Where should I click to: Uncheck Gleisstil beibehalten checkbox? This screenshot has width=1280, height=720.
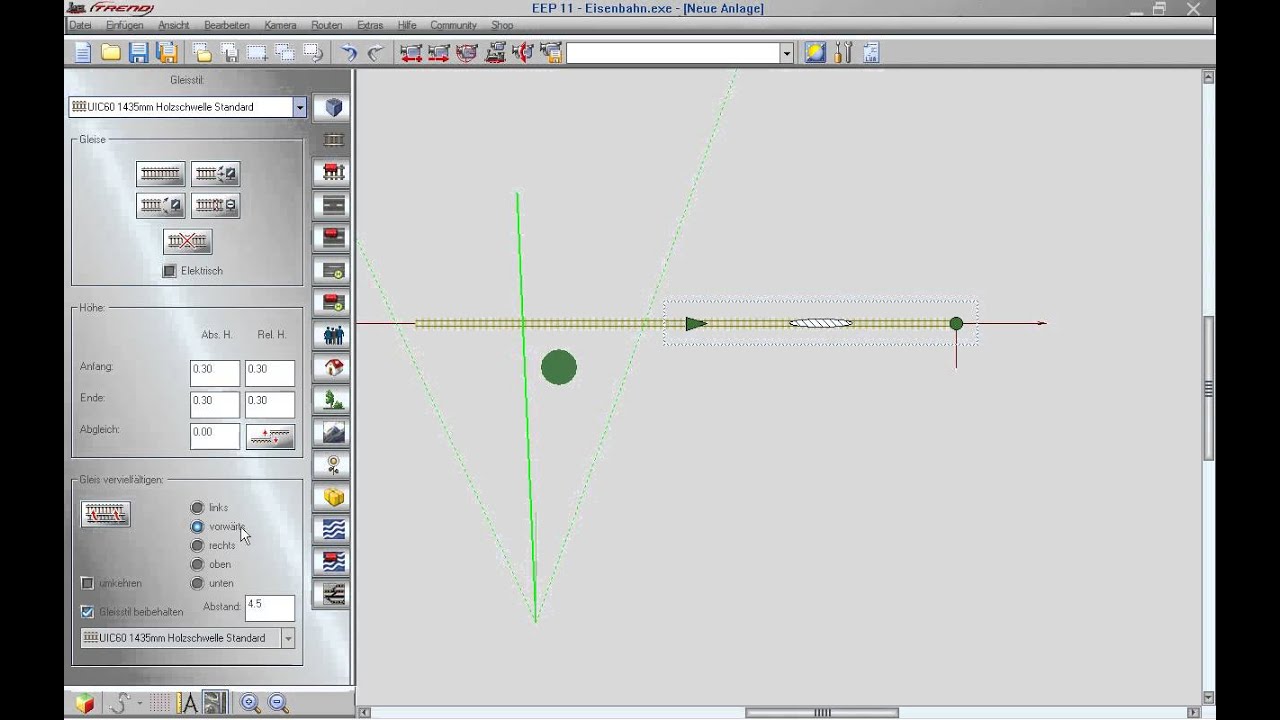click(x=87, y=612)
